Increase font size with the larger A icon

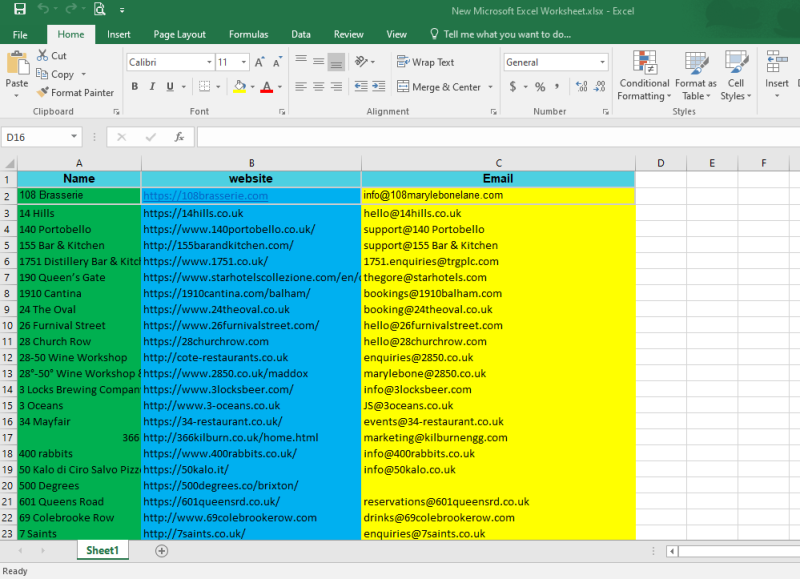coord(259,62)
